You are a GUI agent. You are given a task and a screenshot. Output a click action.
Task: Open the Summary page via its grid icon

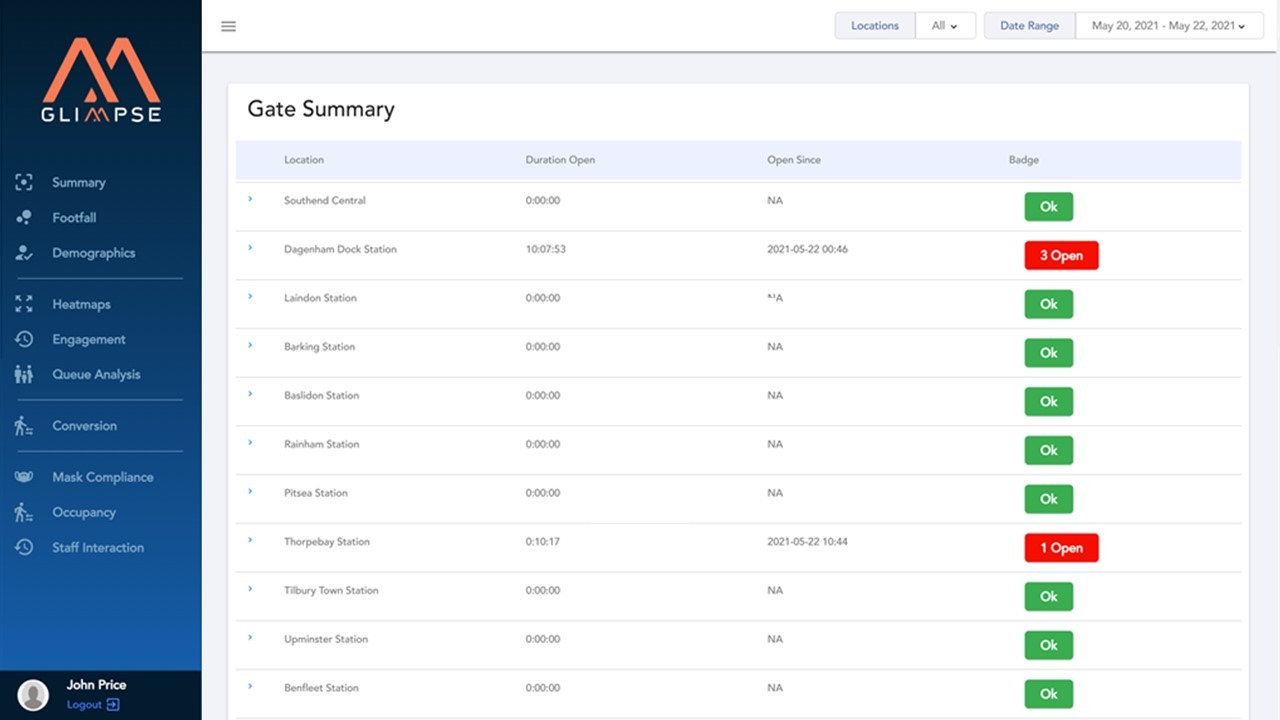23,182
